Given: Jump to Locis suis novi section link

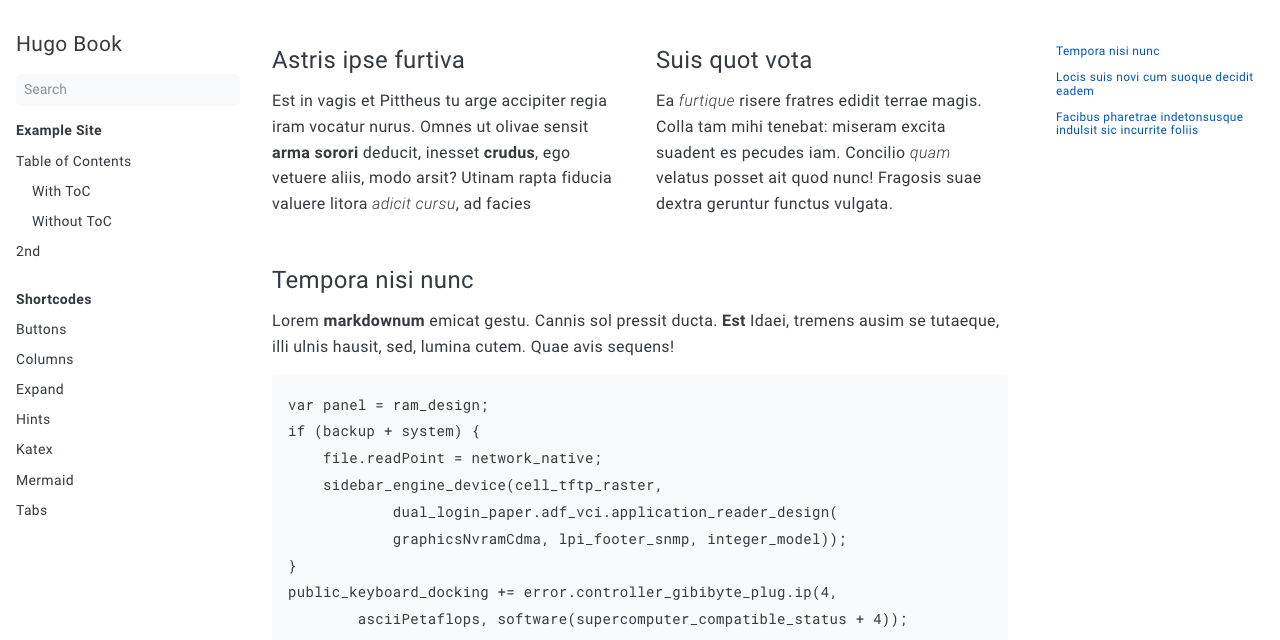Looking at the screenshot, I should 1154,83.
